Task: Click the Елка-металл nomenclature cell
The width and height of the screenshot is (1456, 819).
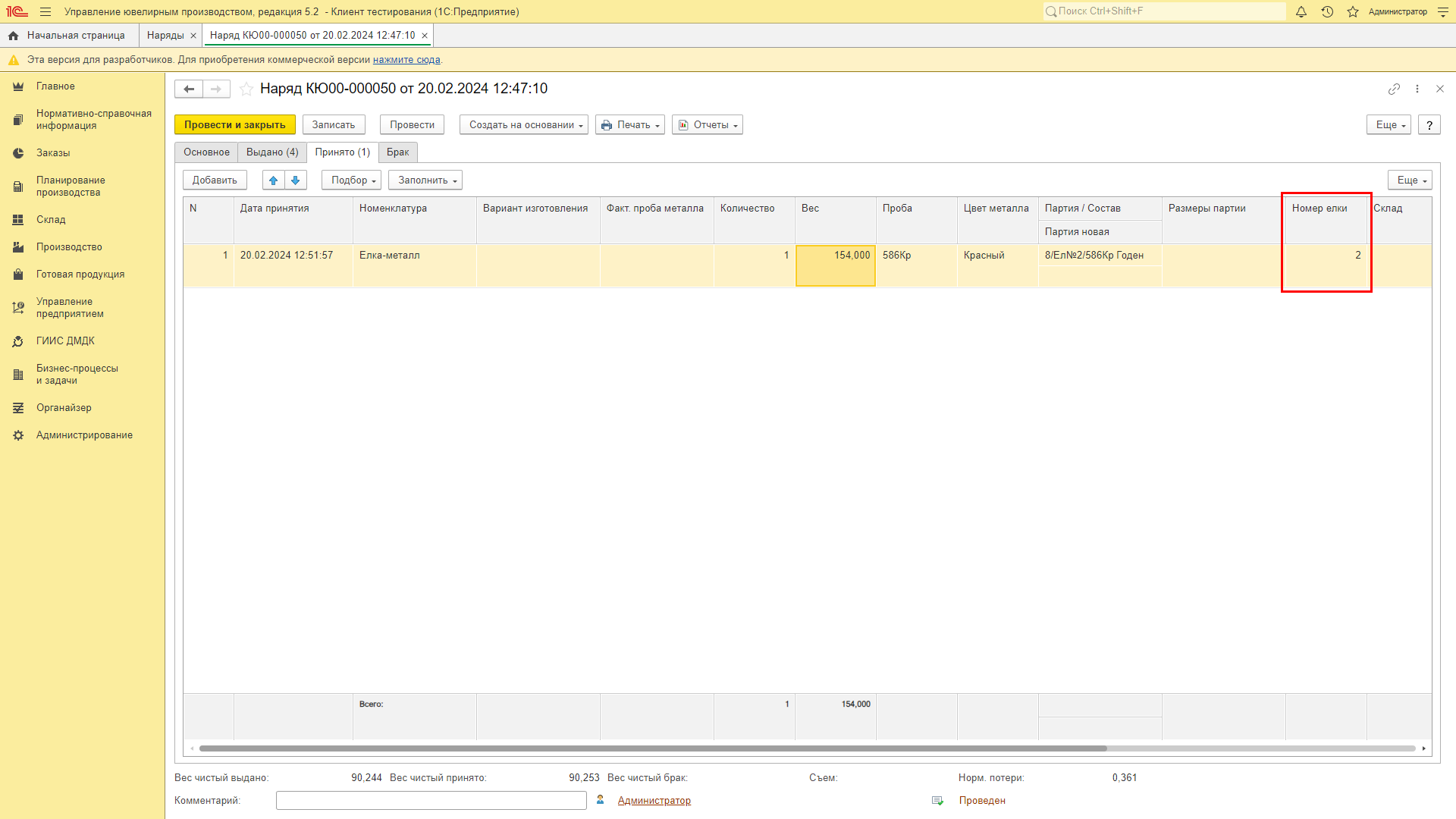Action: click(x=415, y=265)
